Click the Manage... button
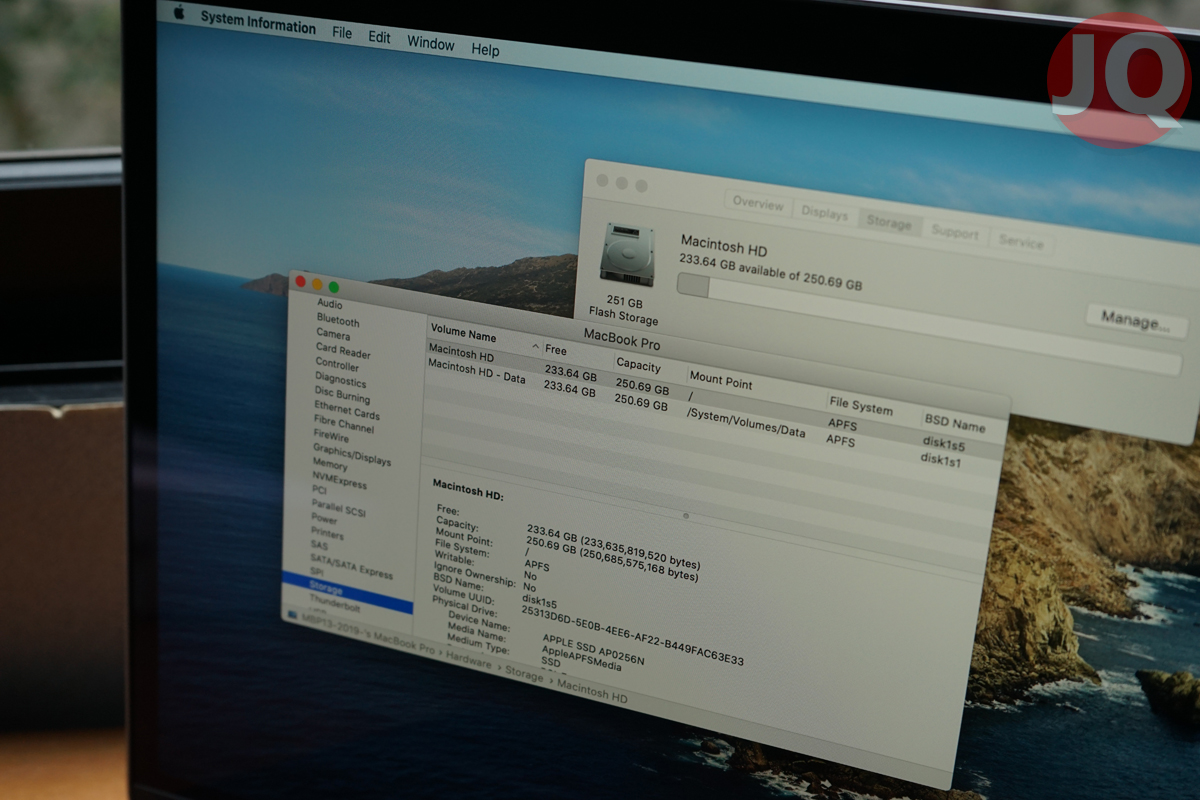Viewport: 1200px width, 800px height. (1136, 320)
